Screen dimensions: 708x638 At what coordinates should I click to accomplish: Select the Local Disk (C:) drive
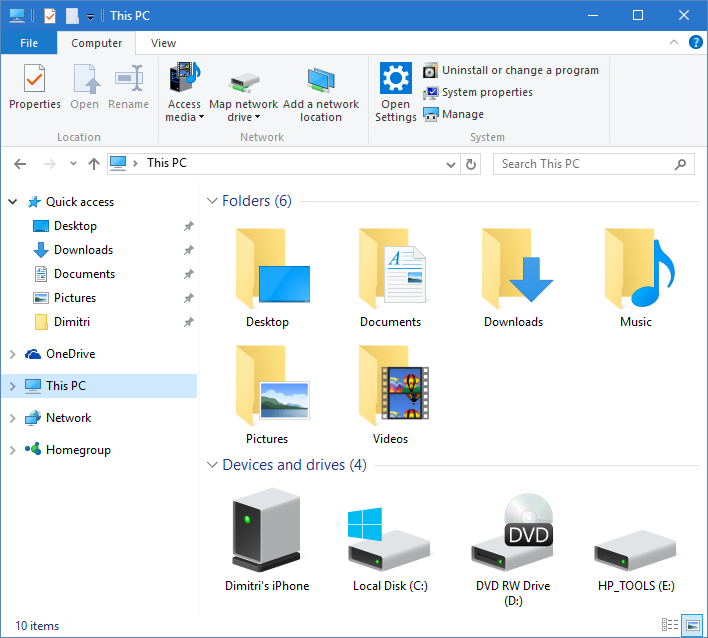click(x=388, y=539)
